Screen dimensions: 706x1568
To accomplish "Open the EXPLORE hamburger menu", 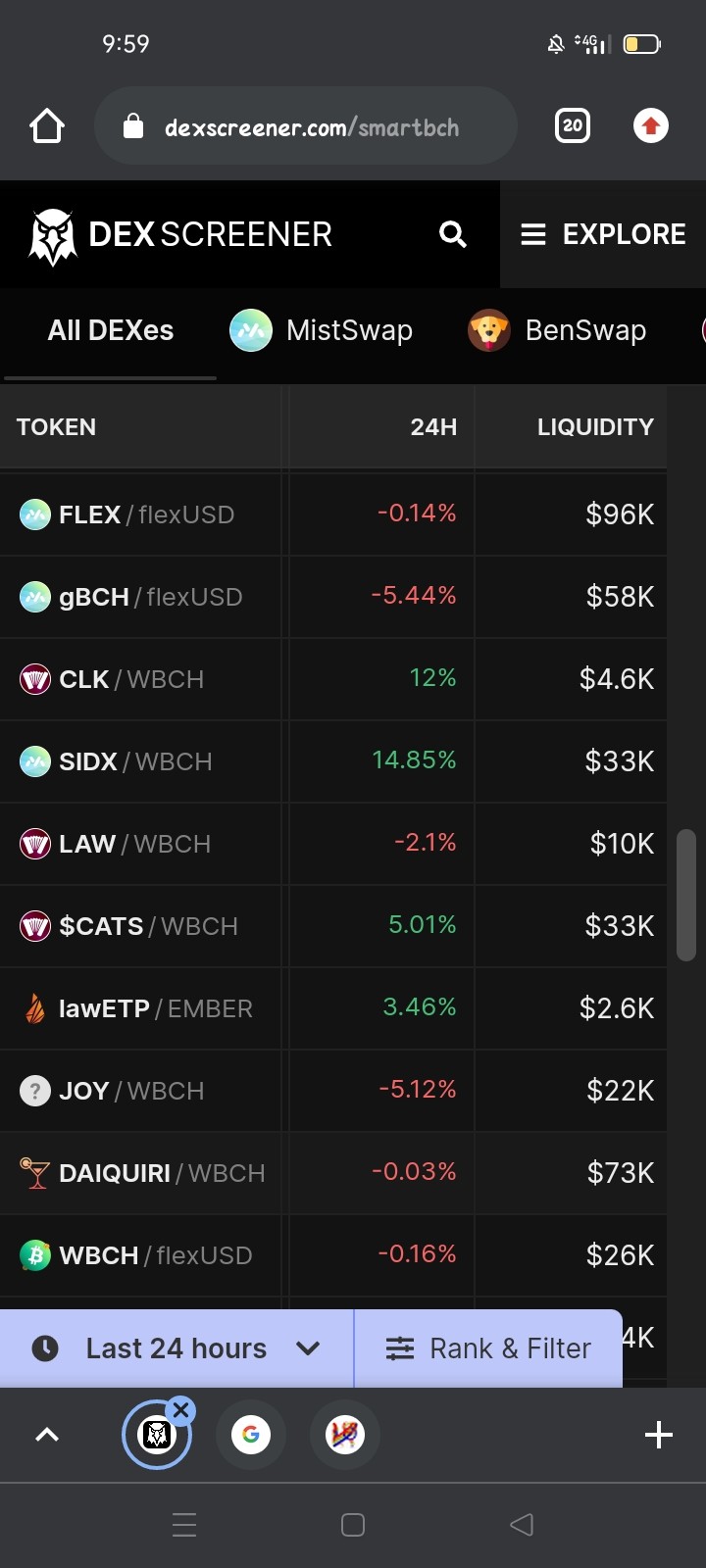I will tap(603, 234).
